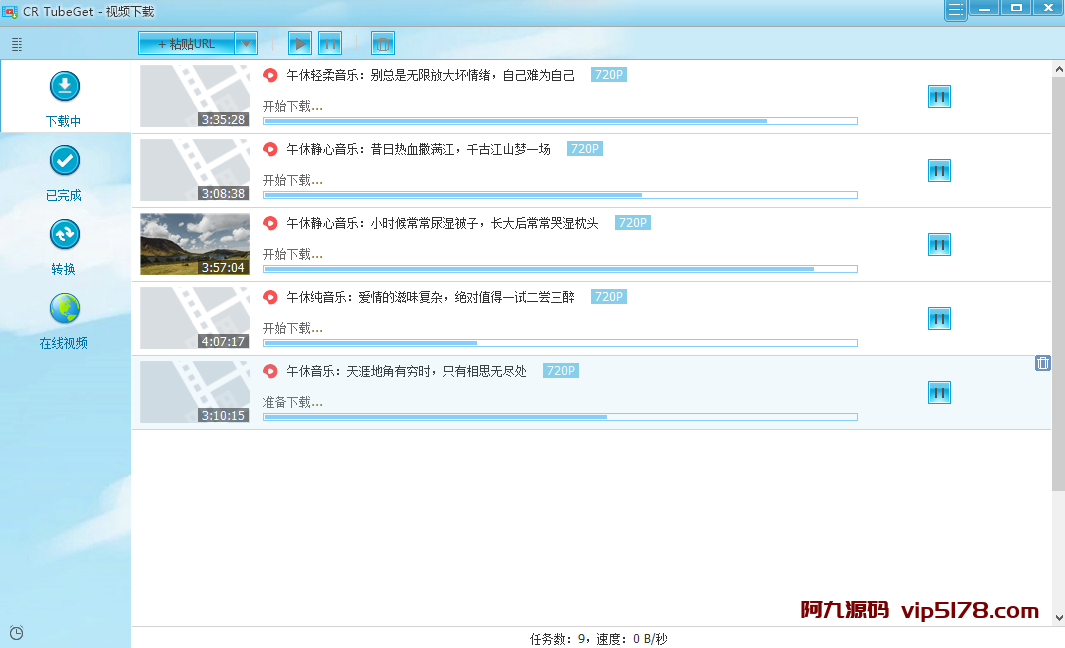The image size is (1065, 648).
Task: Click 720P badge on 昔日热血撒满江 row
Action: coord(585,149)
